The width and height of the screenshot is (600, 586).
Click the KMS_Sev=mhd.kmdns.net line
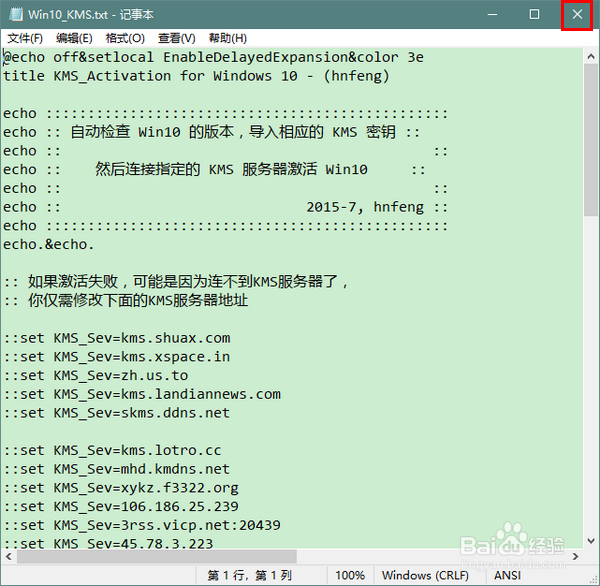point(117,469)
